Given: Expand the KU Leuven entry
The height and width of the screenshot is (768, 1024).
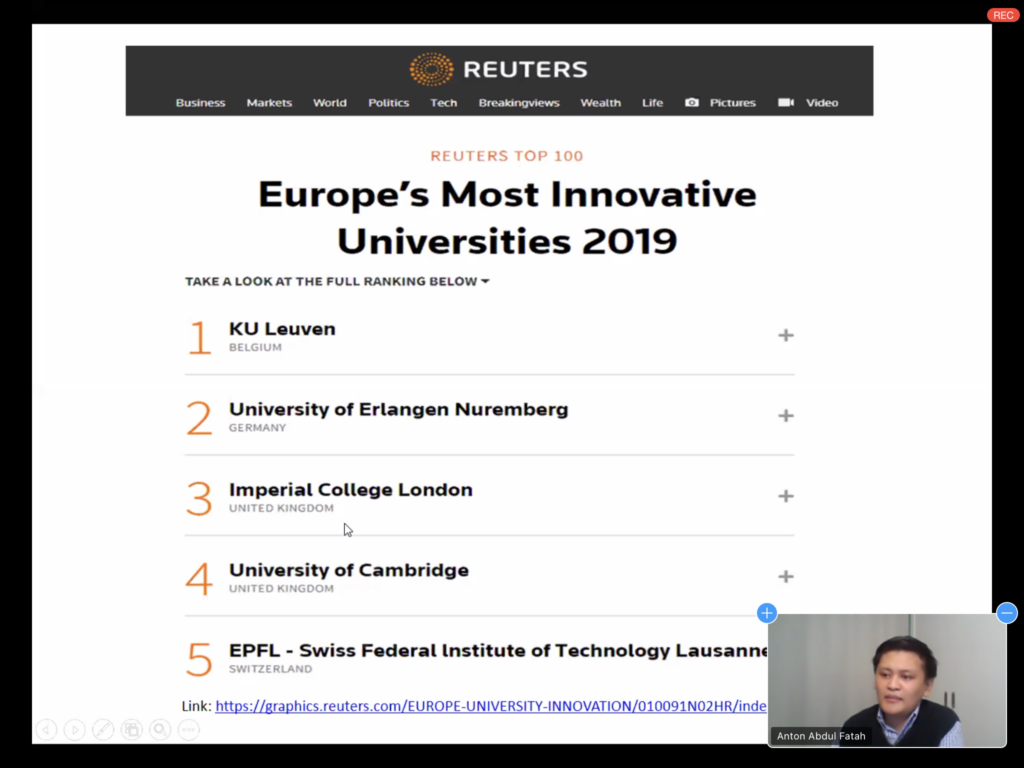Looking at the screenshot, I should point(786,336).
